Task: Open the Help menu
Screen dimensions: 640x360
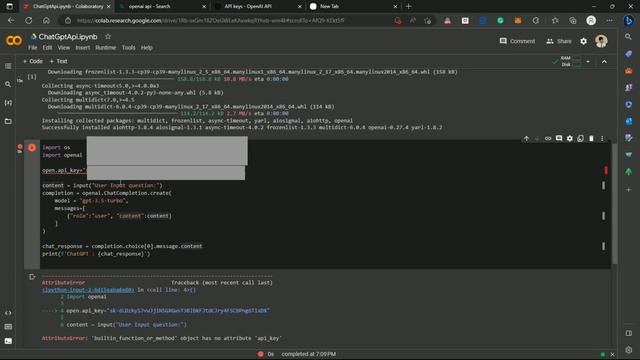Action: click(147, 48)
